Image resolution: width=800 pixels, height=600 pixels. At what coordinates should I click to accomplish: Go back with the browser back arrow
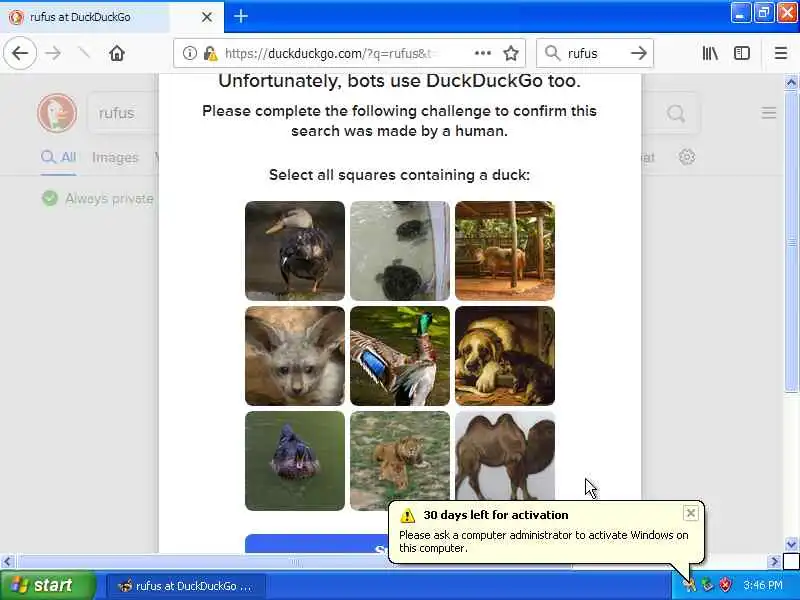coord(20,53)
